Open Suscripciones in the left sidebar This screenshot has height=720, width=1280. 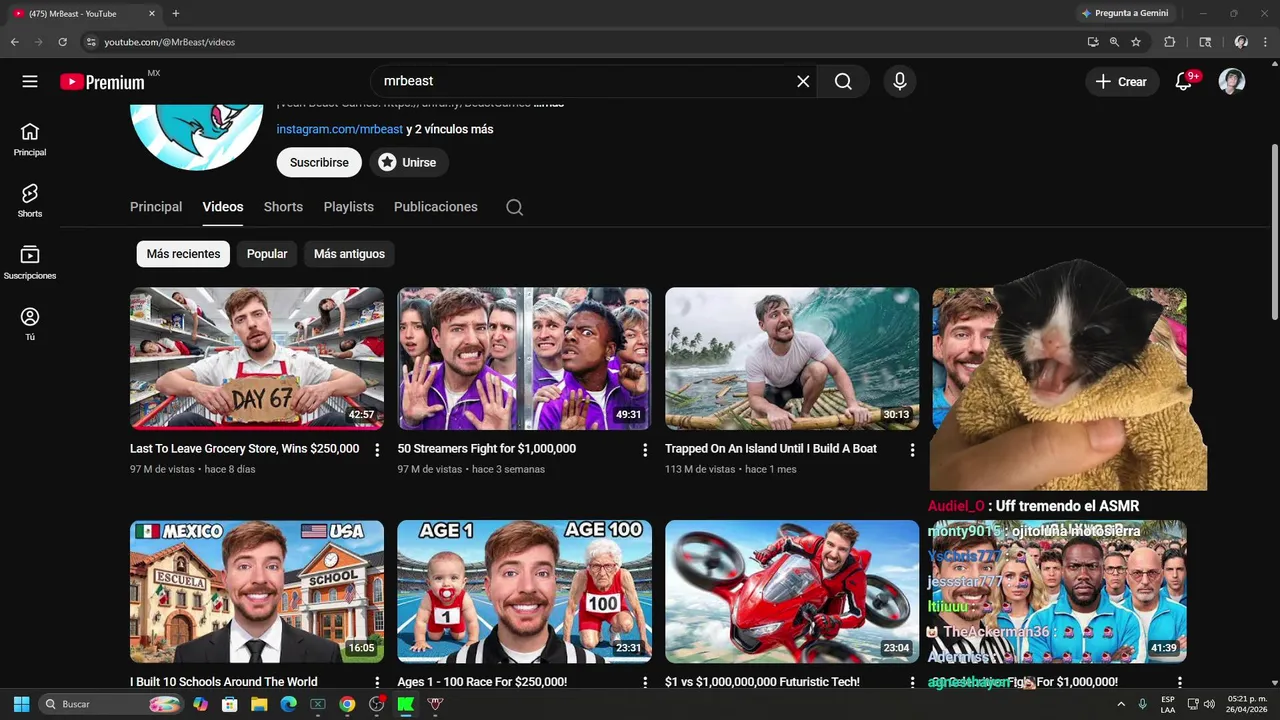coord(30,263)
